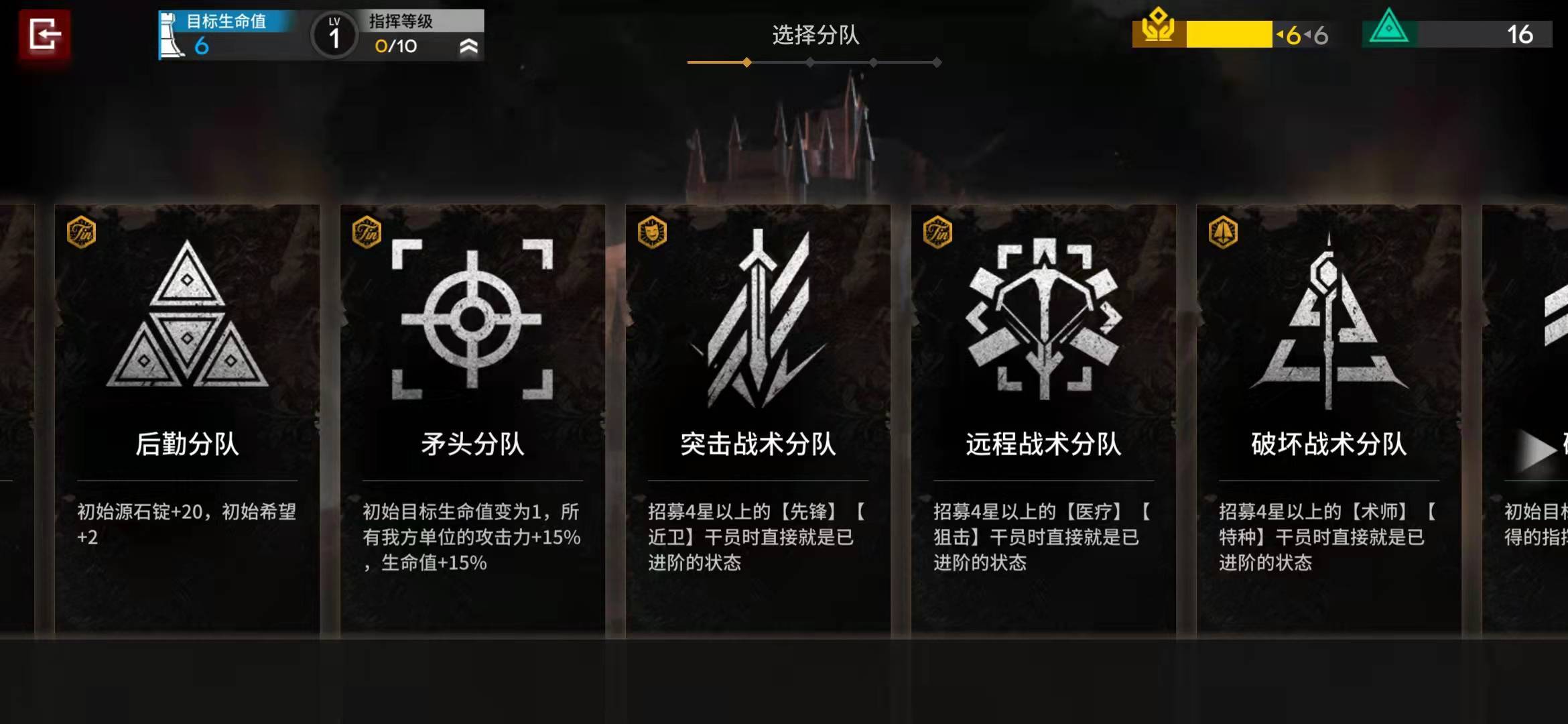Select the 突击战术分队 sword emblem

[x=758, y=318]
